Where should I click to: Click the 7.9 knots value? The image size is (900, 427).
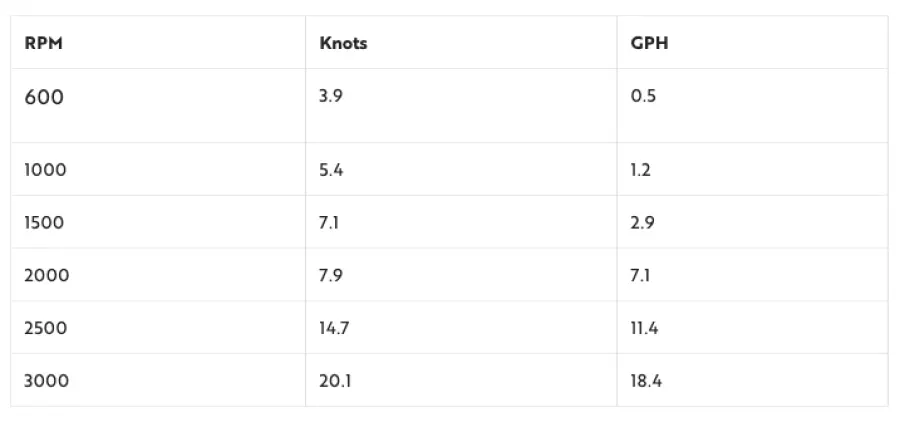point(331,275)
